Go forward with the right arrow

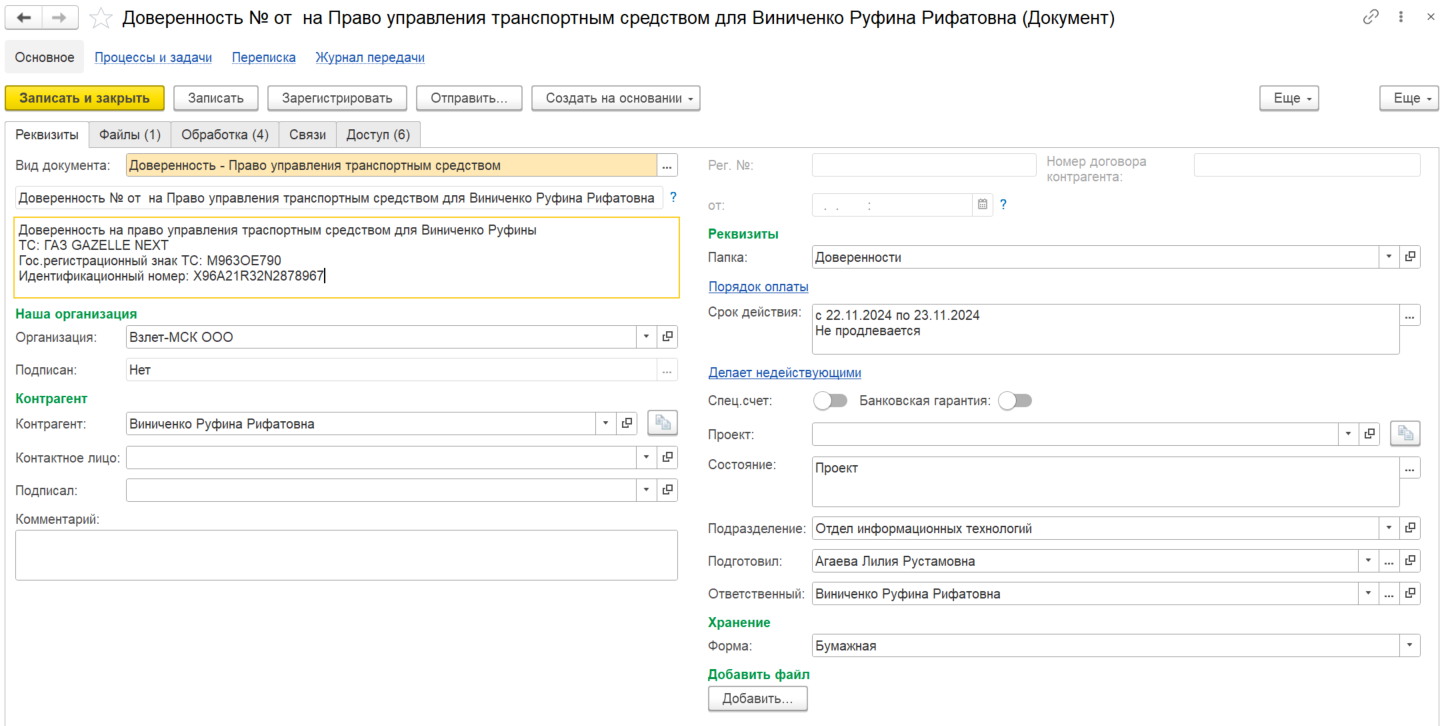[x=59, y=18]
